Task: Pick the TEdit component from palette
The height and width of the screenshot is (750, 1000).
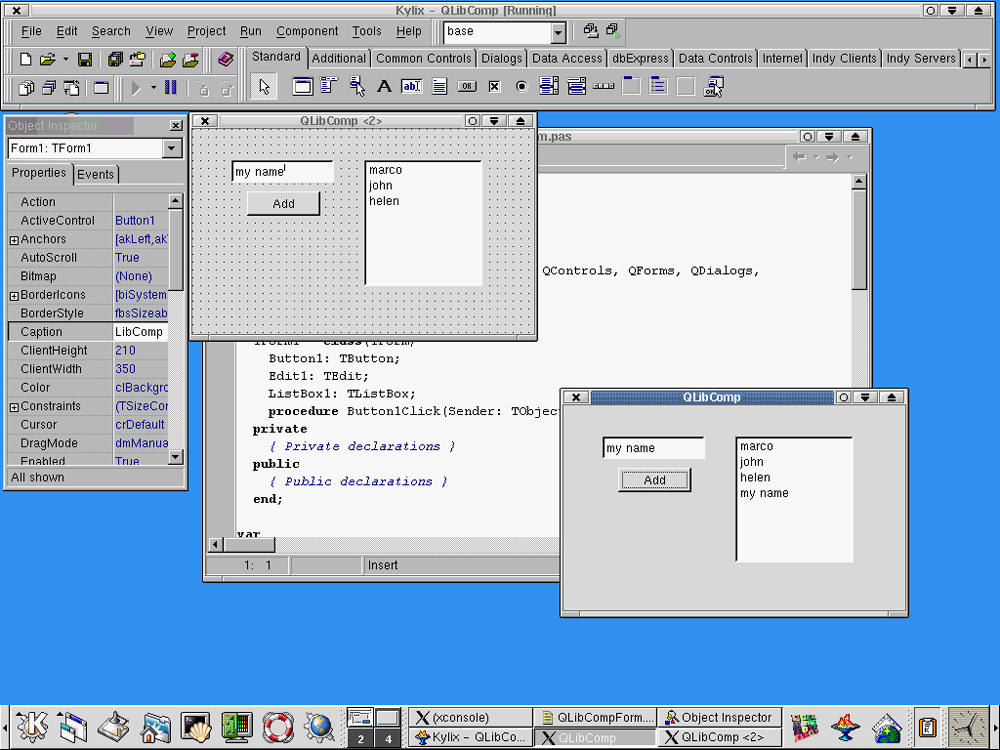Action: coord(411,87)
